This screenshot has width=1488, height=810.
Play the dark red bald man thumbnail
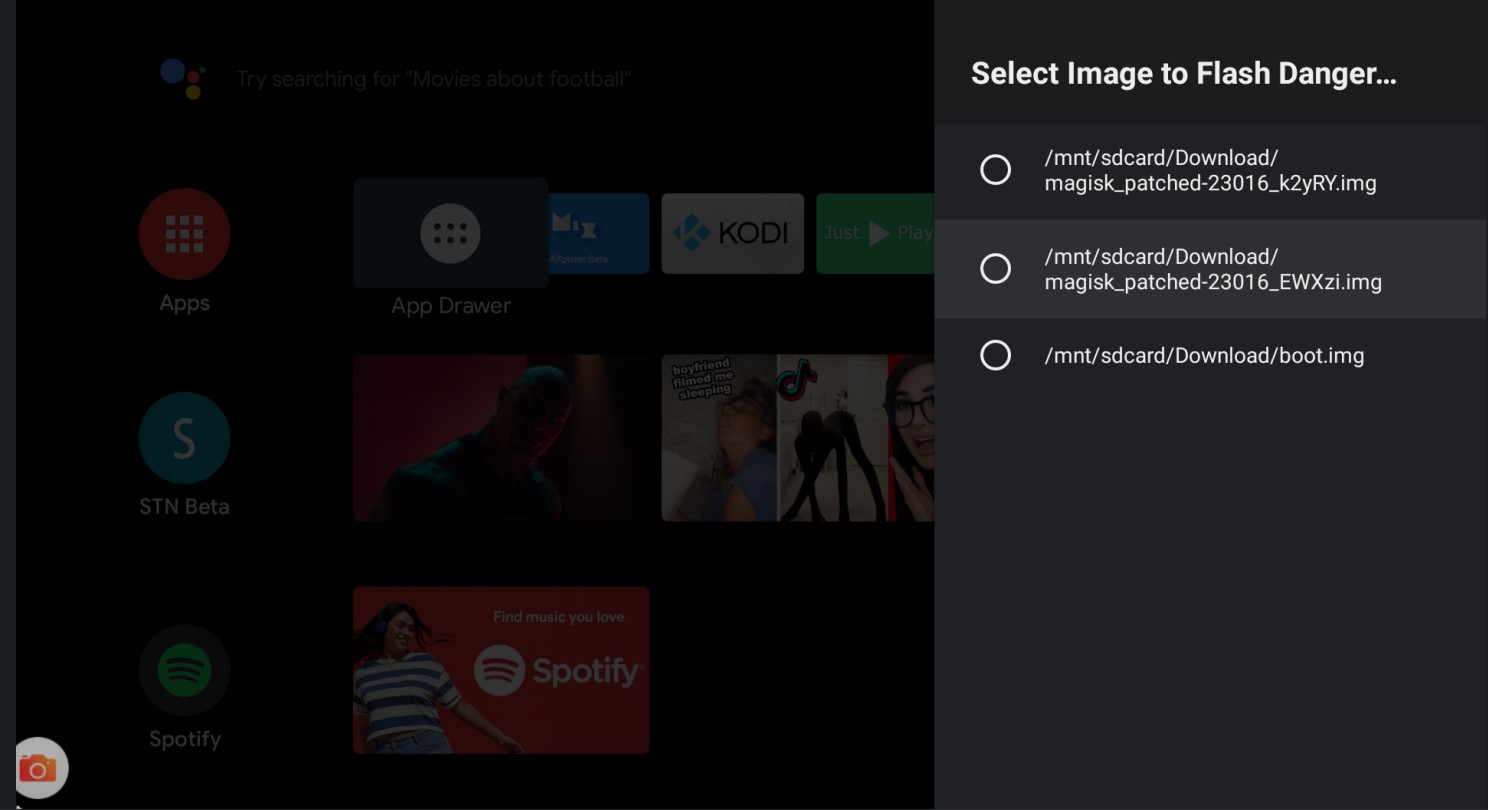(x=501, y=438)
